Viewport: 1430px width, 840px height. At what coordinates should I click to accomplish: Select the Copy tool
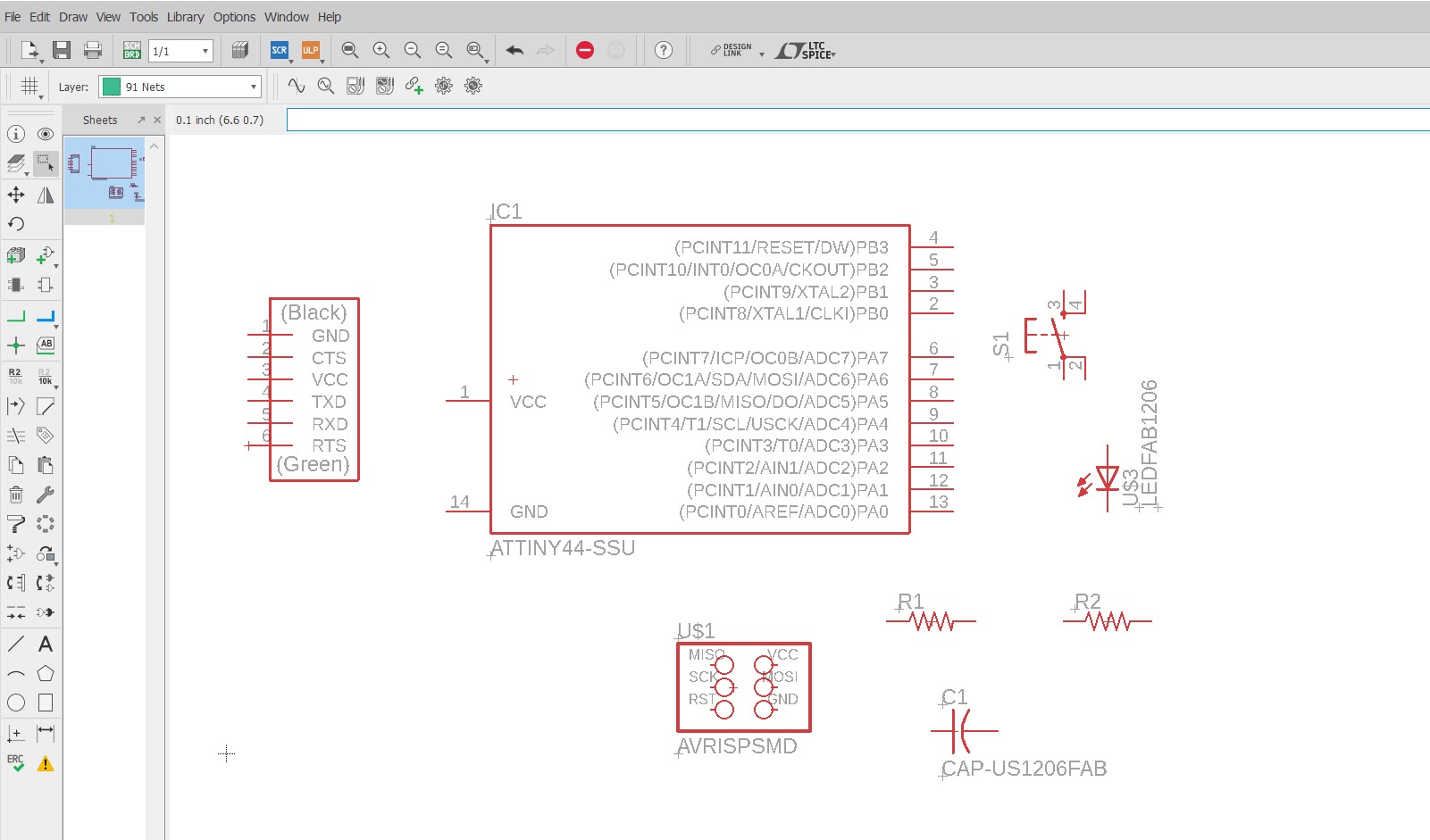coord(16,465)
